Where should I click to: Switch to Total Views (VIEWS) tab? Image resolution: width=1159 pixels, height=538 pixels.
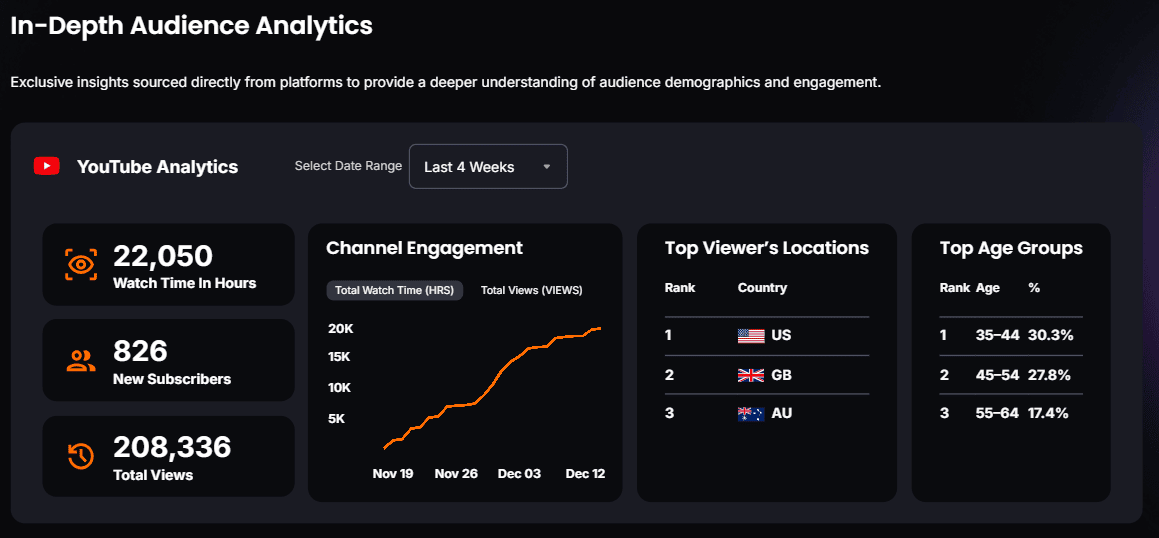point(531,290)
